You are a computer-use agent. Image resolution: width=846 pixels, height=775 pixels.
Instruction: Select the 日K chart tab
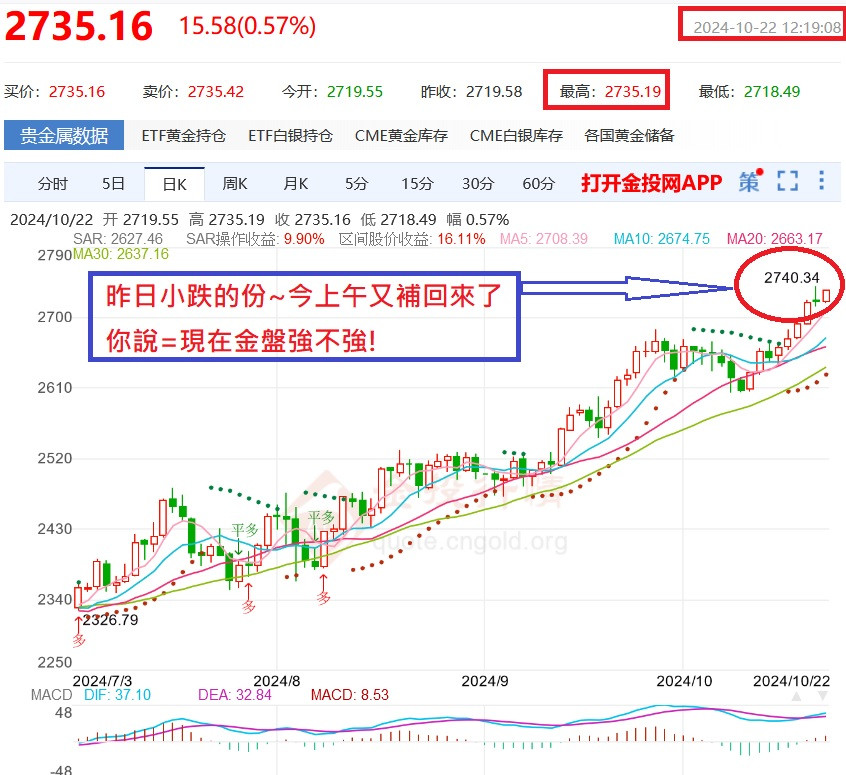(174, 184)
